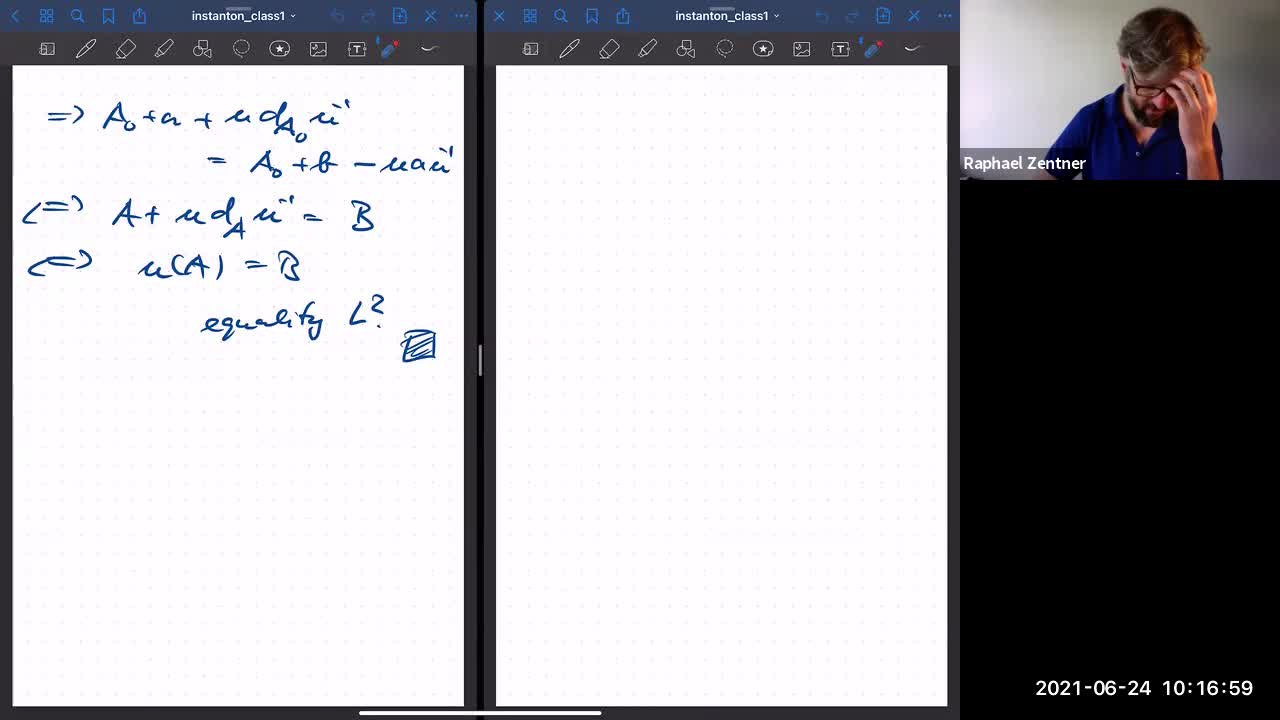
Task: Open Elements sticker tool in right pane
Action: point(763,49)
